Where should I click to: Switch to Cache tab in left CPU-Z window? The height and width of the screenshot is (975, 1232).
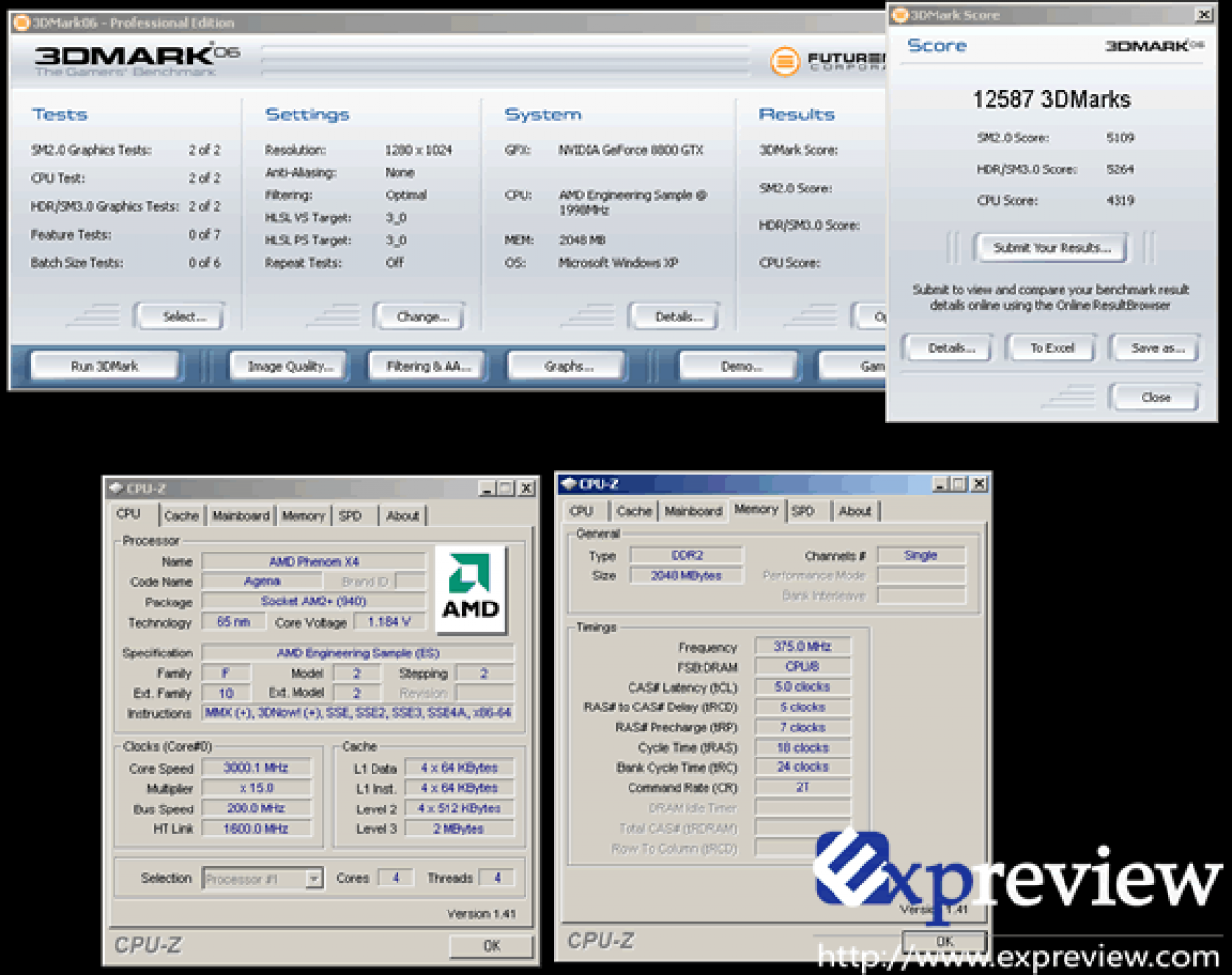[x=181, y=516]
